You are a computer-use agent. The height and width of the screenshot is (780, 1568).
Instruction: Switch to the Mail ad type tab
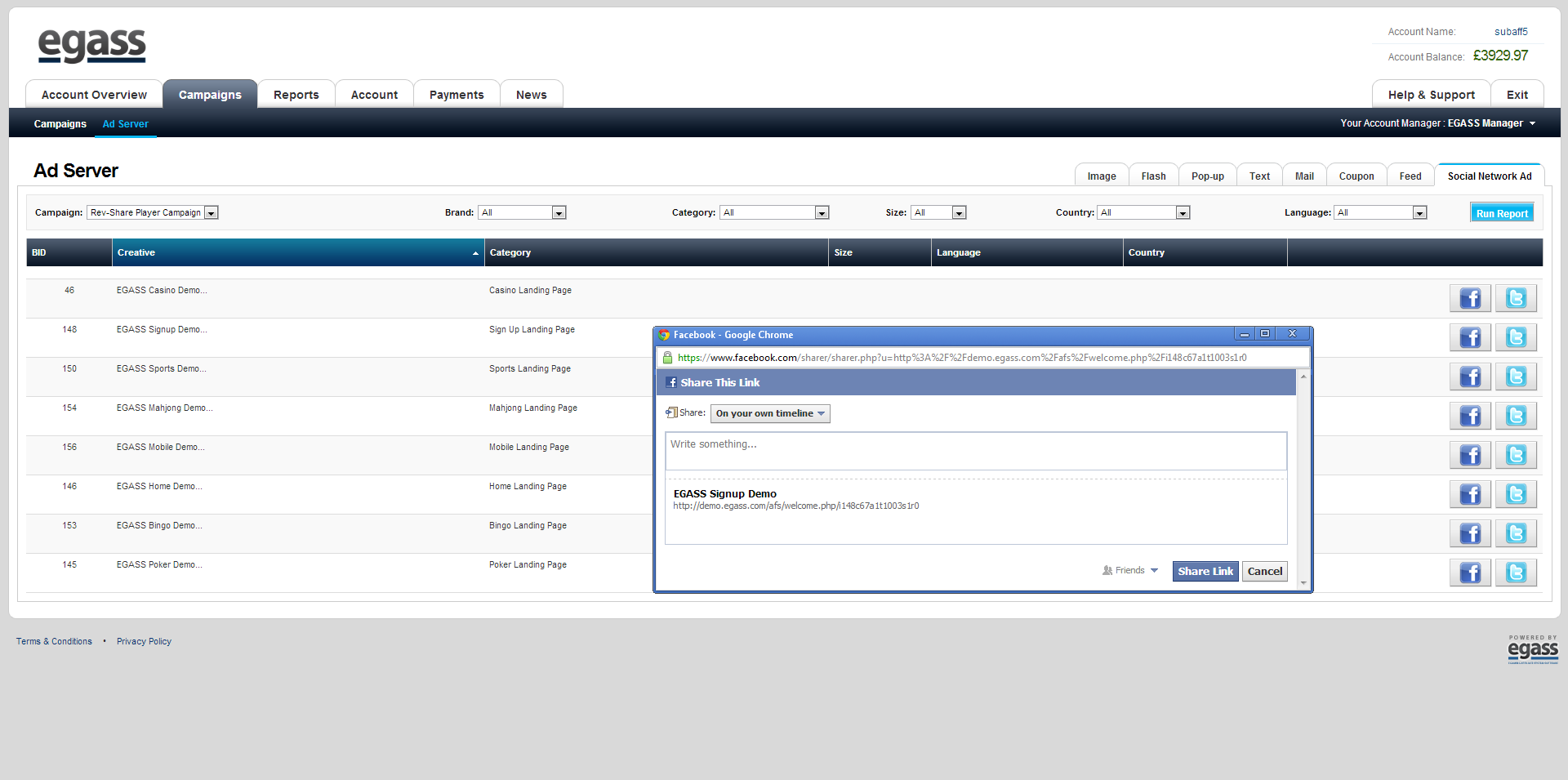point(1304,176)
